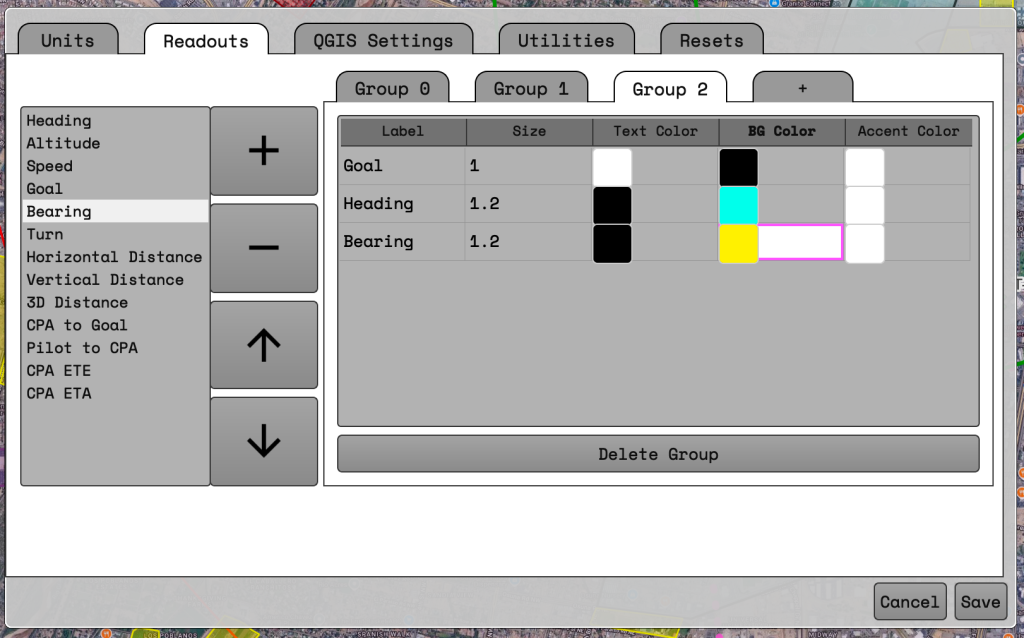The height and width of the screenshot is (638, 1024).
Task: Move readout up with the up arrow
Action: click(264, 345)
